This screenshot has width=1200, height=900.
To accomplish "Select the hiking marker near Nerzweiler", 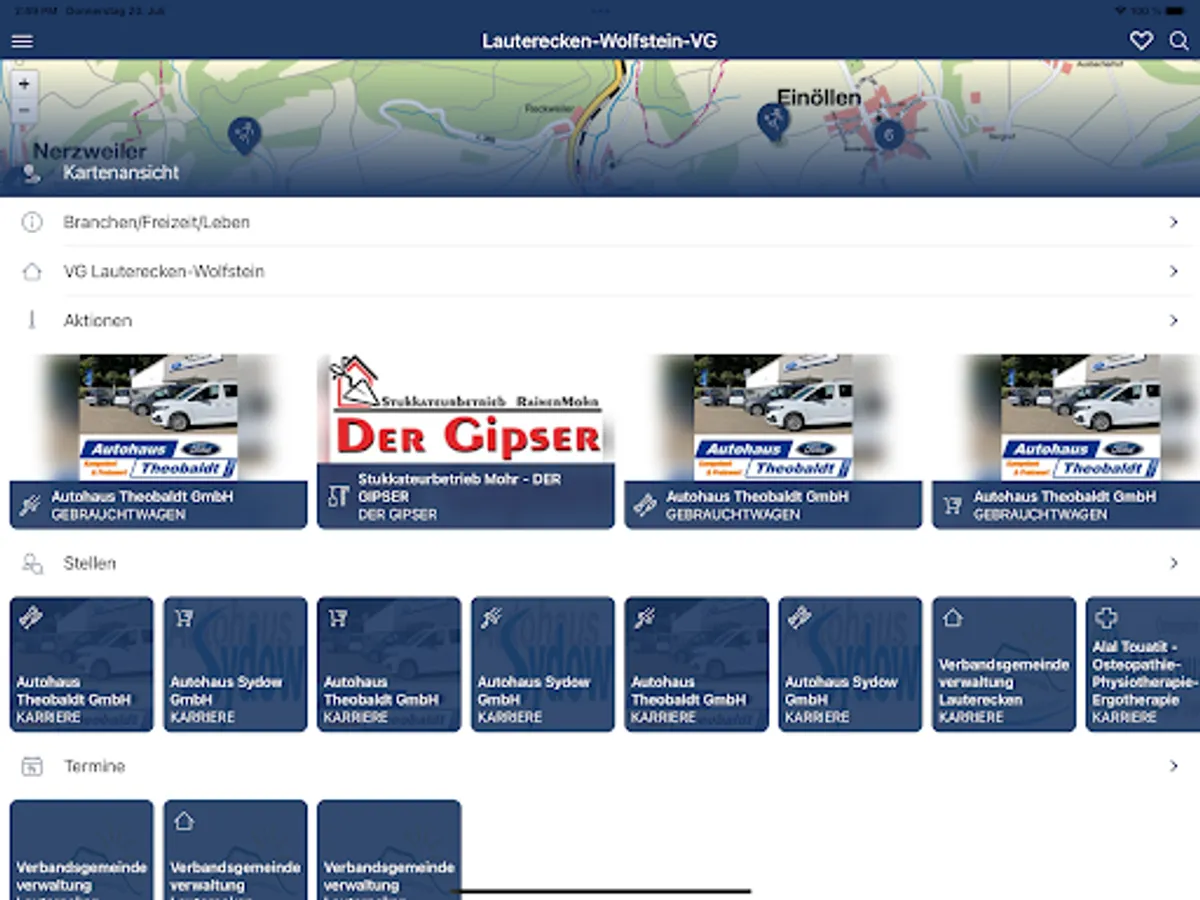I will tap(244, 134).
